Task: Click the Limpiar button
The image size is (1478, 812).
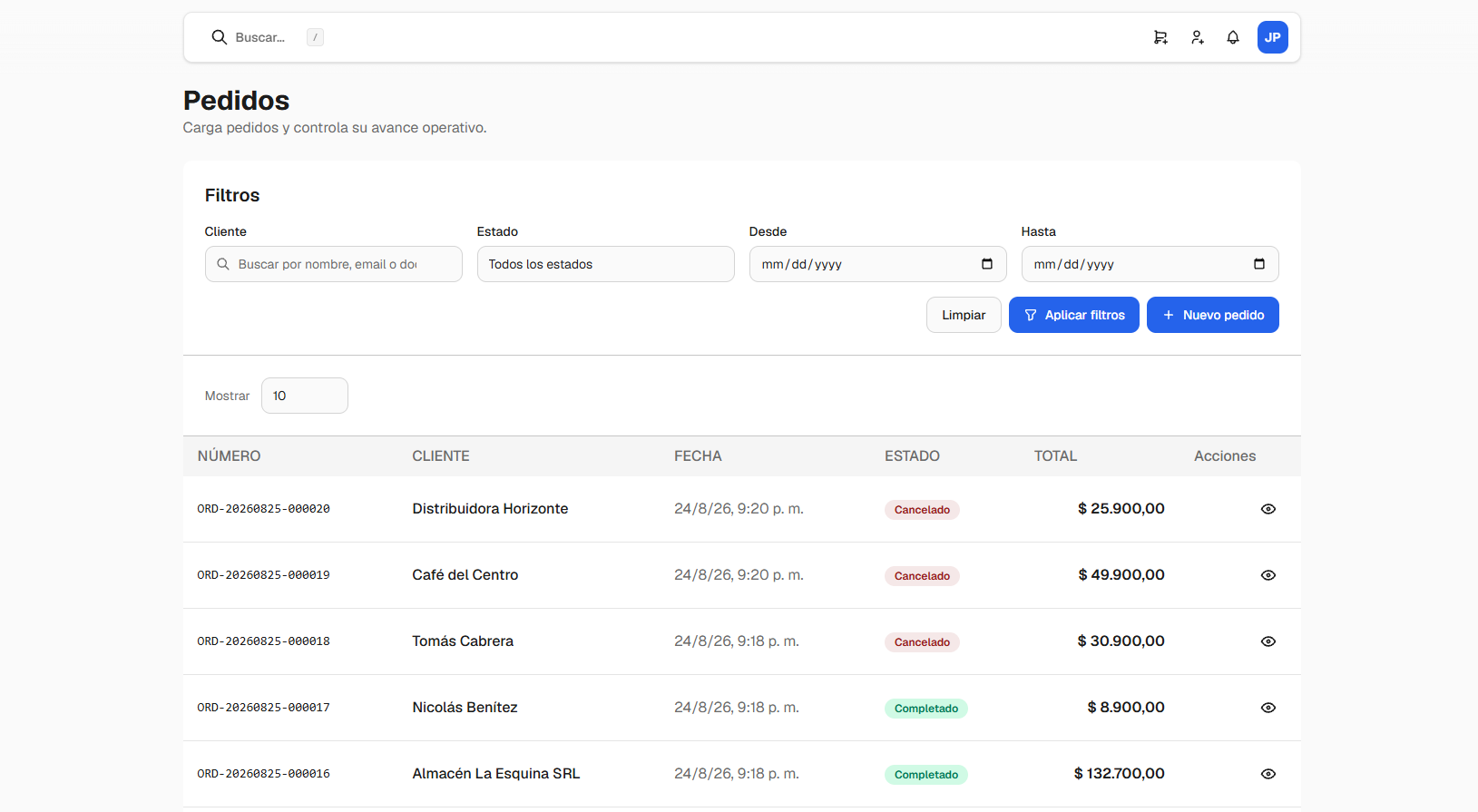Action: 964,315
